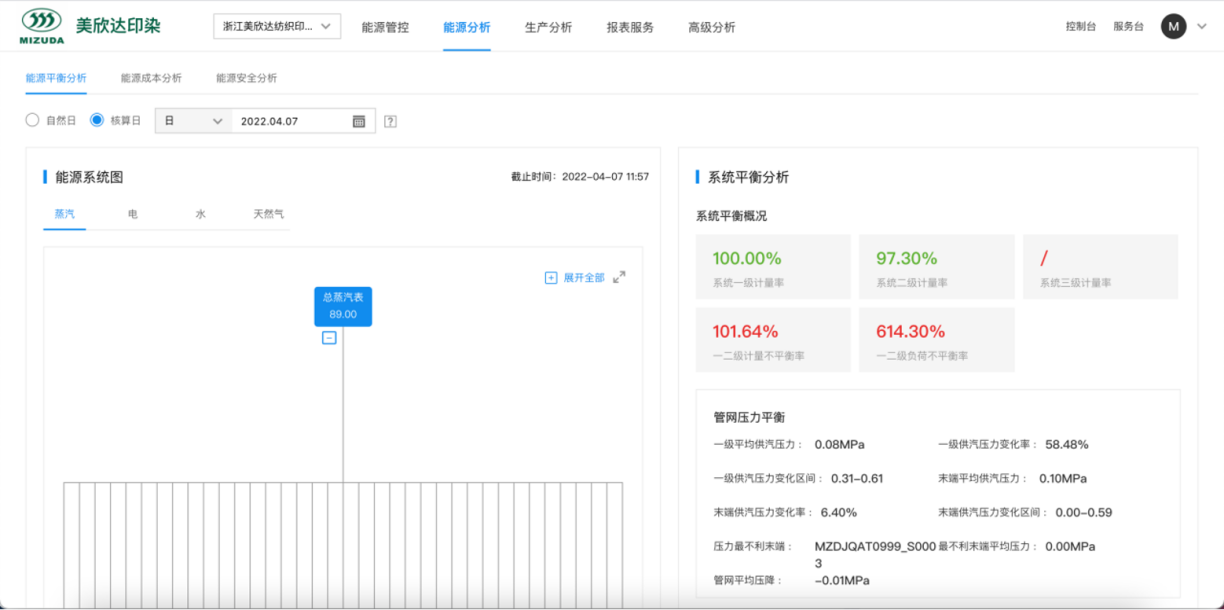The image size is (1224, 610).
Task: Open the 能源成本分析 tab
Action: click(151, 78)
